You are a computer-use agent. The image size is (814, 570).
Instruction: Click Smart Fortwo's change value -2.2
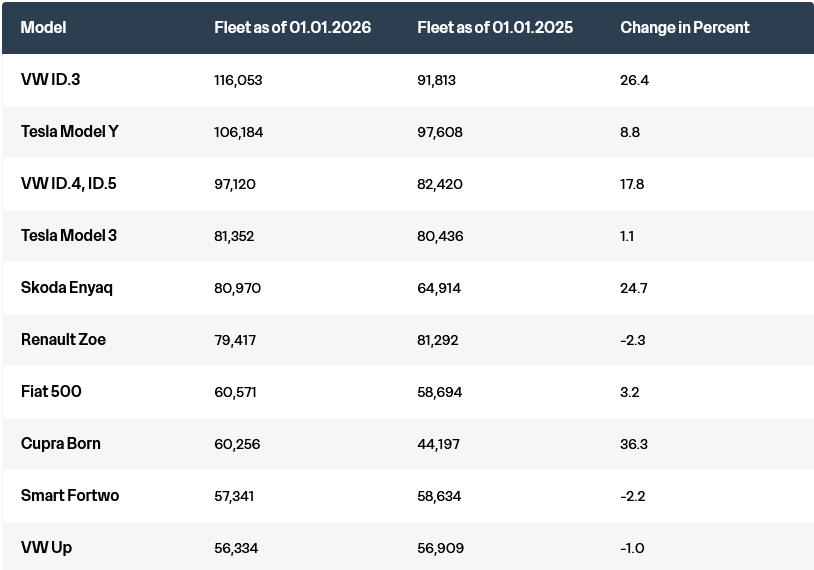click(632, 496)
